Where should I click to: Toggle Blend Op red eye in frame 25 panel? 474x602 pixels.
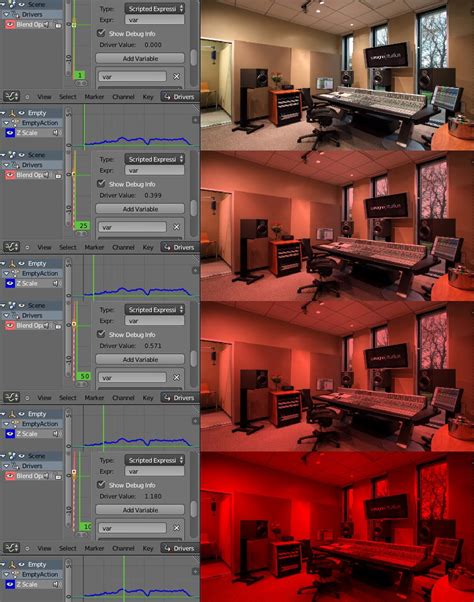coord(10,175)
